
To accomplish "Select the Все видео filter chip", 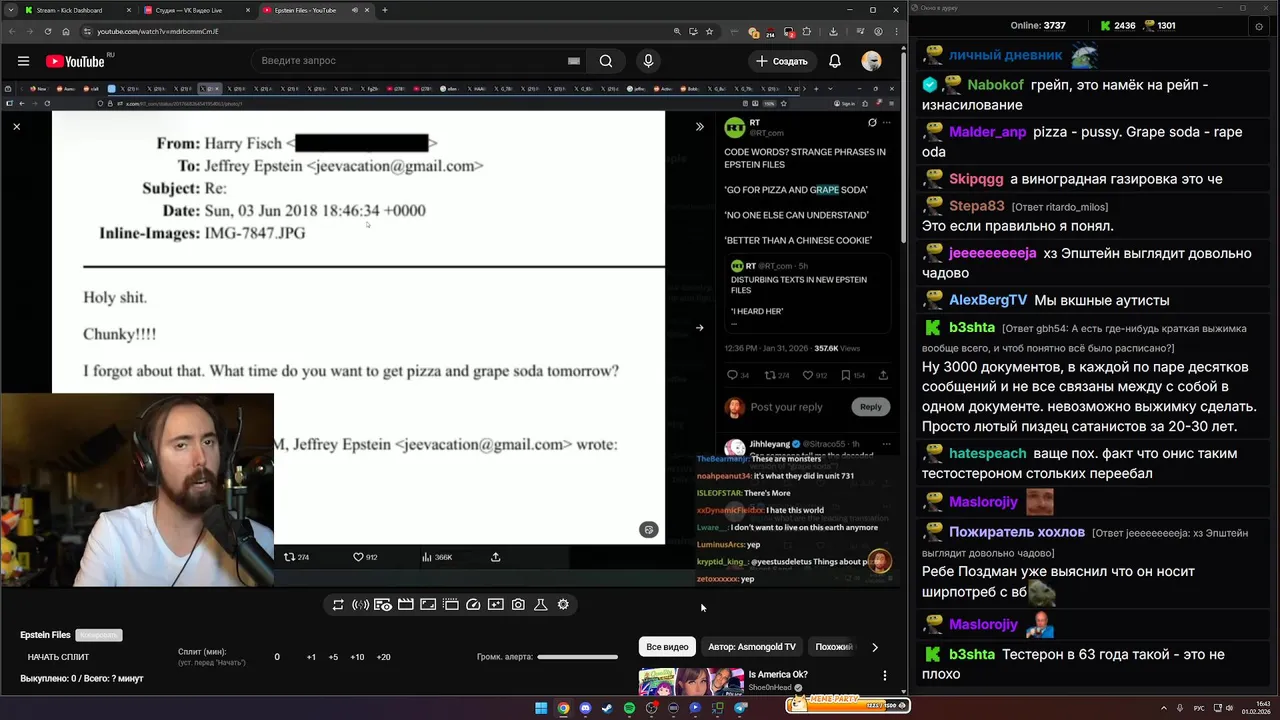I will (x=667, y=647).
